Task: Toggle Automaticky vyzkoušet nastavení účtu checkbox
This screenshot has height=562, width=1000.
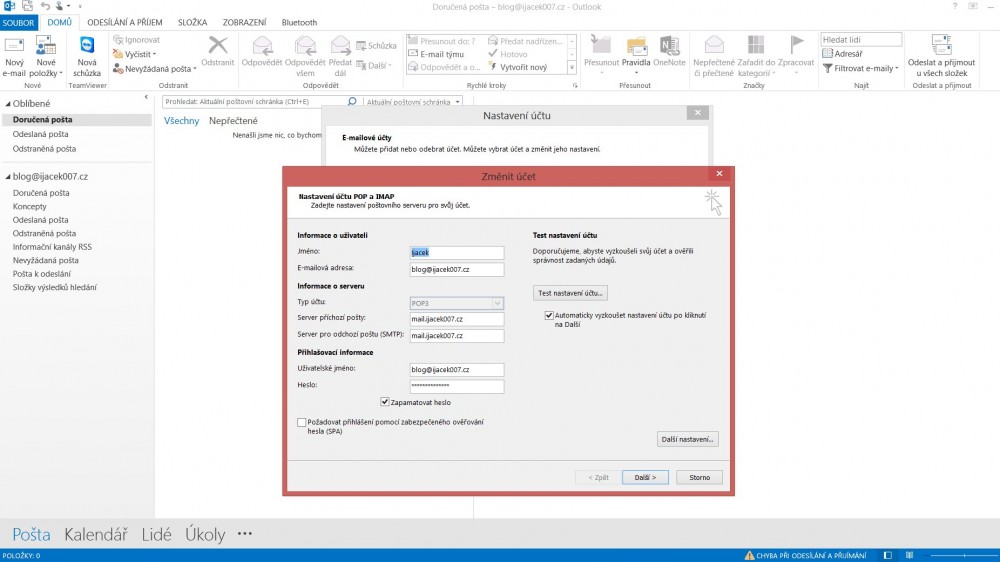Action: pyautogui.click(x=549, y=315)
